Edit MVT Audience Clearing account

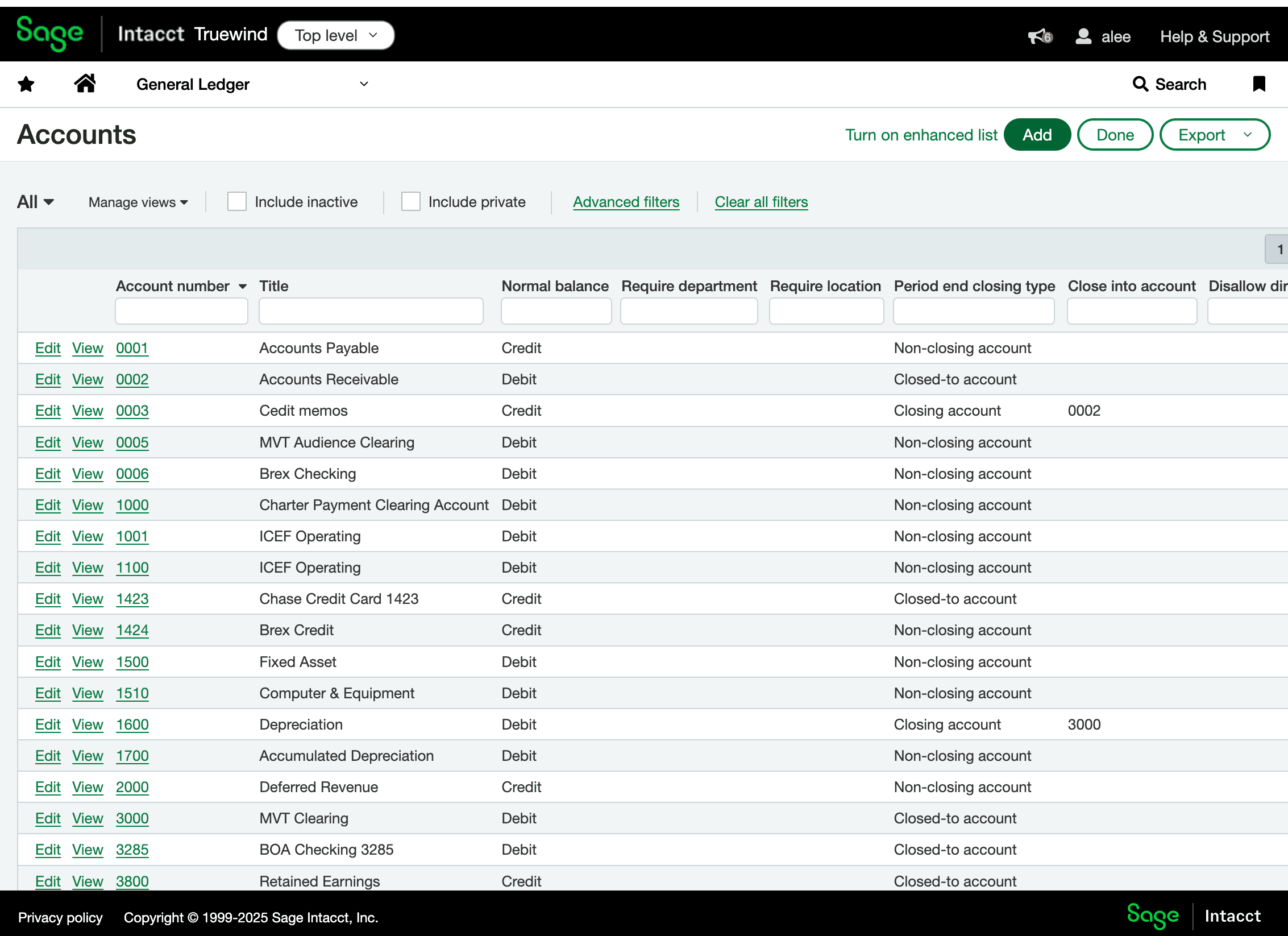(x=48, y=442)
